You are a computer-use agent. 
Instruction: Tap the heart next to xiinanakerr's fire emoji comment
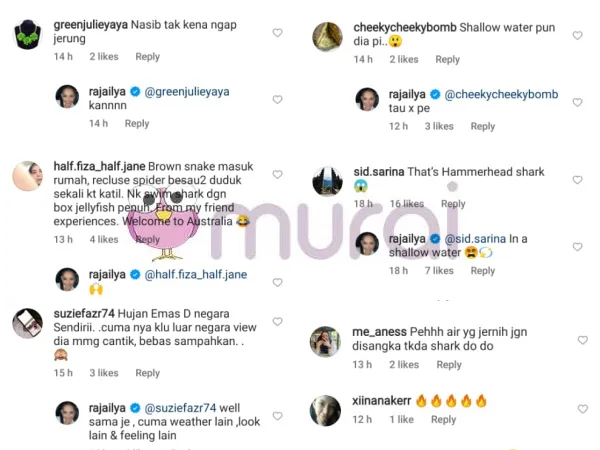pyautogui.click(x=583, y=409)
